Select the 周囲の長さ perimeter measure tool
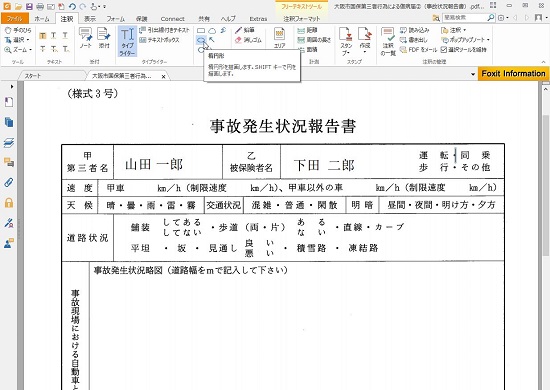 pyautogui.click(x=314, y=40)
